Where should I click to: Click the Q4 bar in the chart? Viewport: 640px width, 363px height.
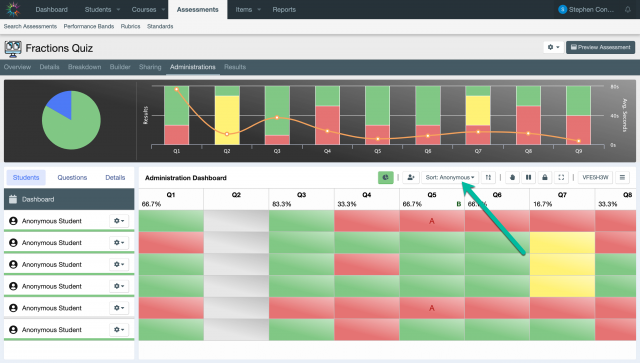(327, 115)
